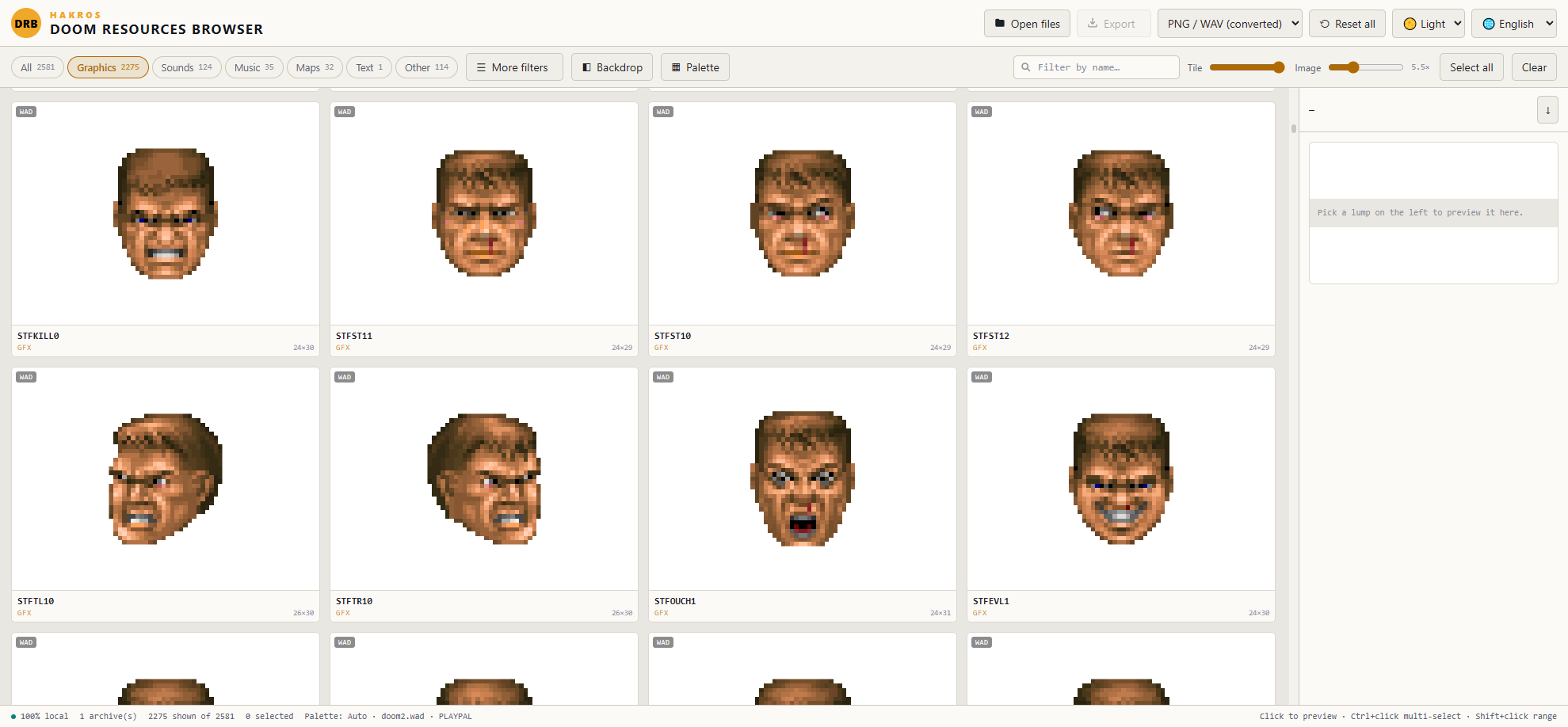The width and height of the screenshot is (1568, 727).
Task: Preview the STFST12 face thumbnail
Action: tap(1121, 213)
